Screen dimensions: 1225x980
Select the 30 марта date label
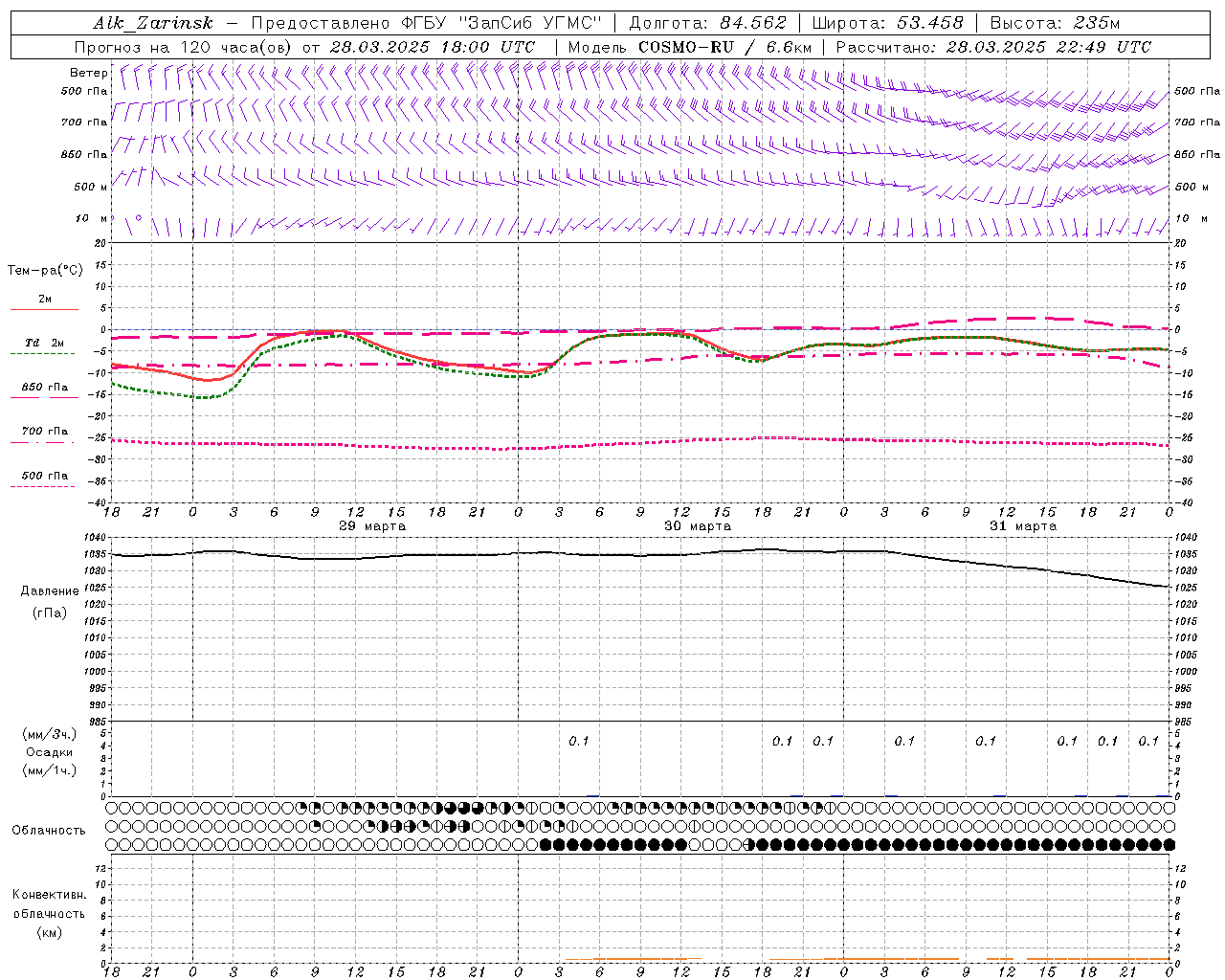pyautogui.click(x=698, y=526)
